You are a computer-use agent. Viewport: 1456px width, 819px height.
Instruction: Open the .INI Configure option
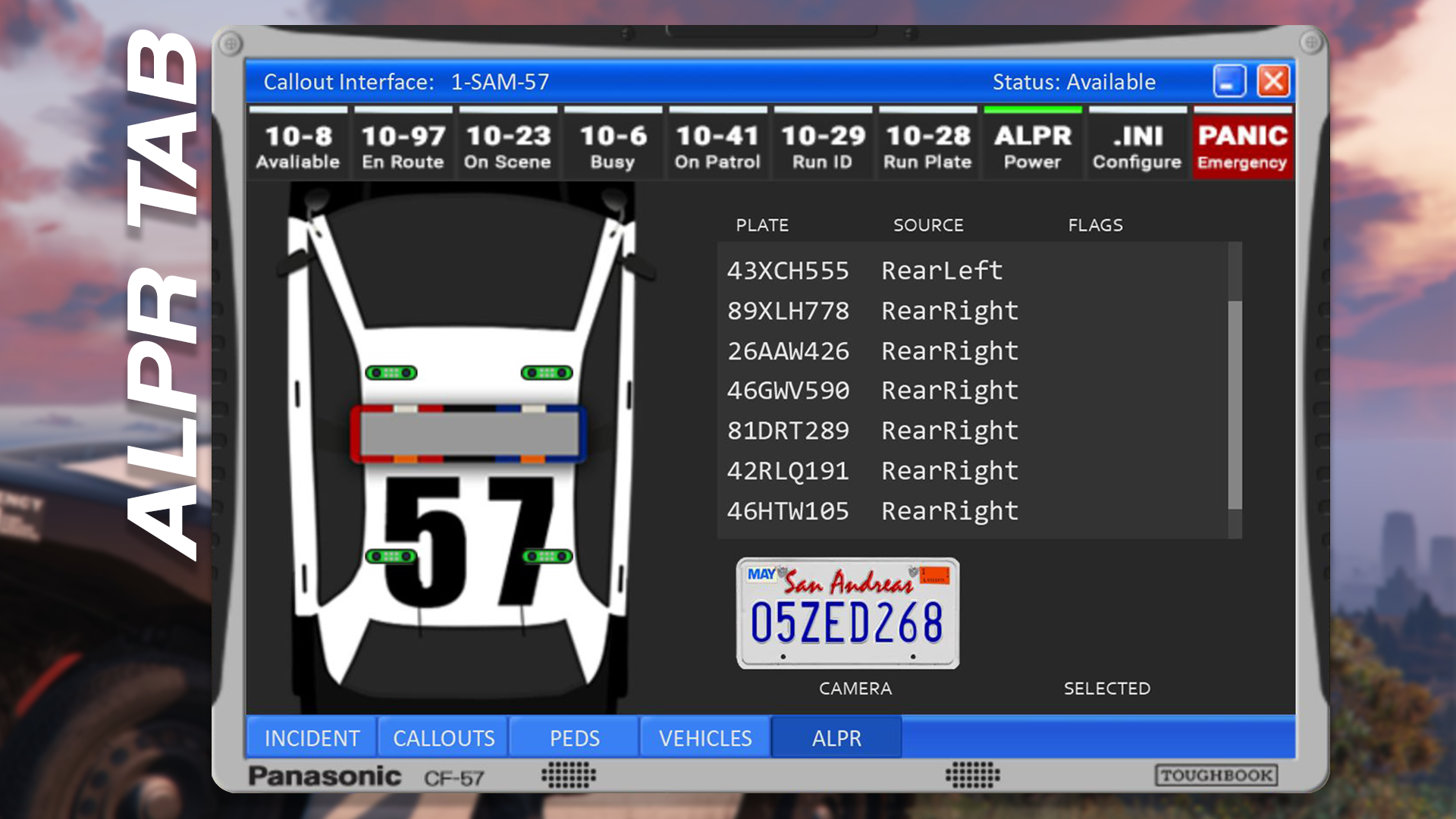[x=1137, y=146]
